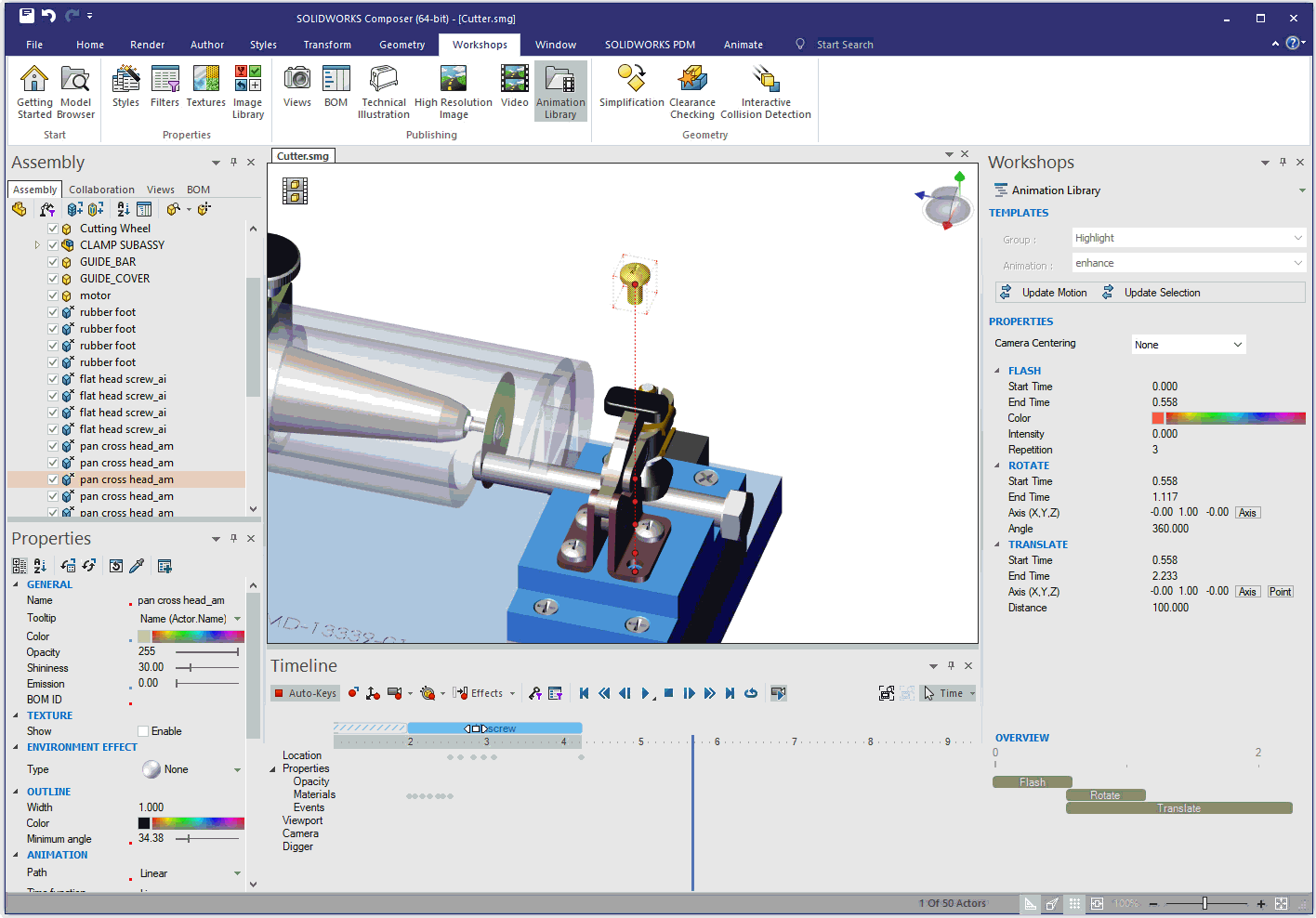Image resolution: width=1316 pixels, height=918 pixels.
Task: Toggle GUIDE_BAR visibility checkbox
Action: (x=53, y=262)
